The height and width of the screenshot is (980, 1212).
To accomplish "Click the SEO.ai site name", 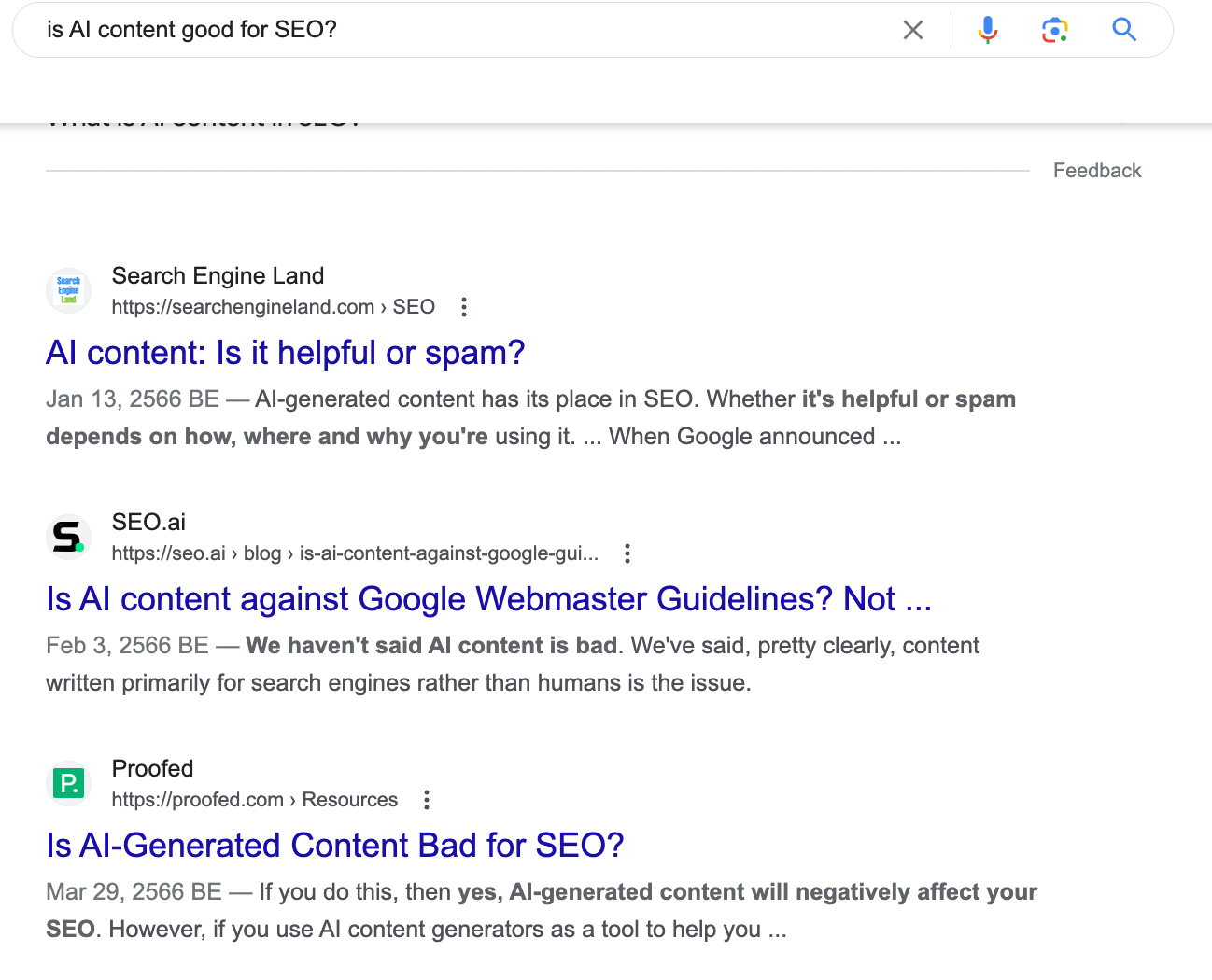I will click(148, 522).
